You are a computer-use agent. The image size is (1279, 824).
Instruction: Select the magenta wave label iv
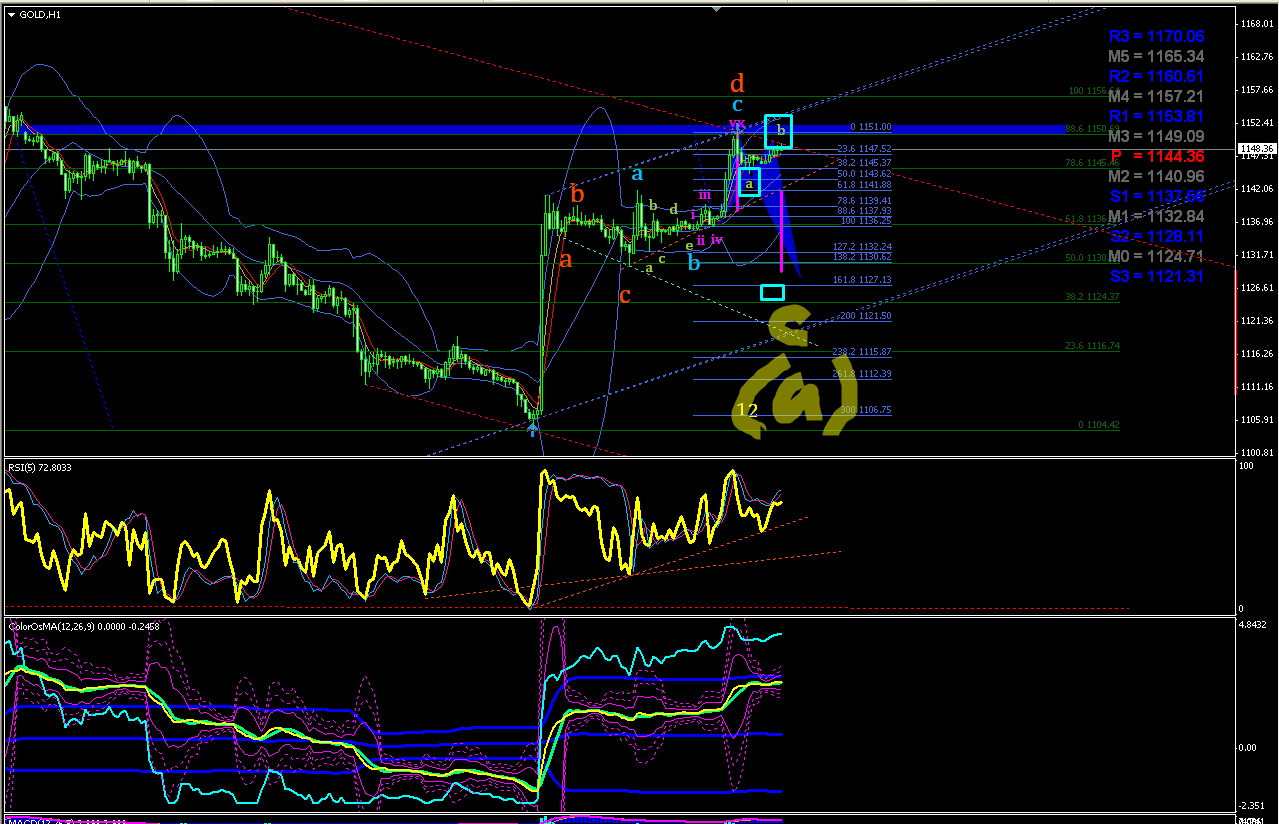(x=717, y=239)
